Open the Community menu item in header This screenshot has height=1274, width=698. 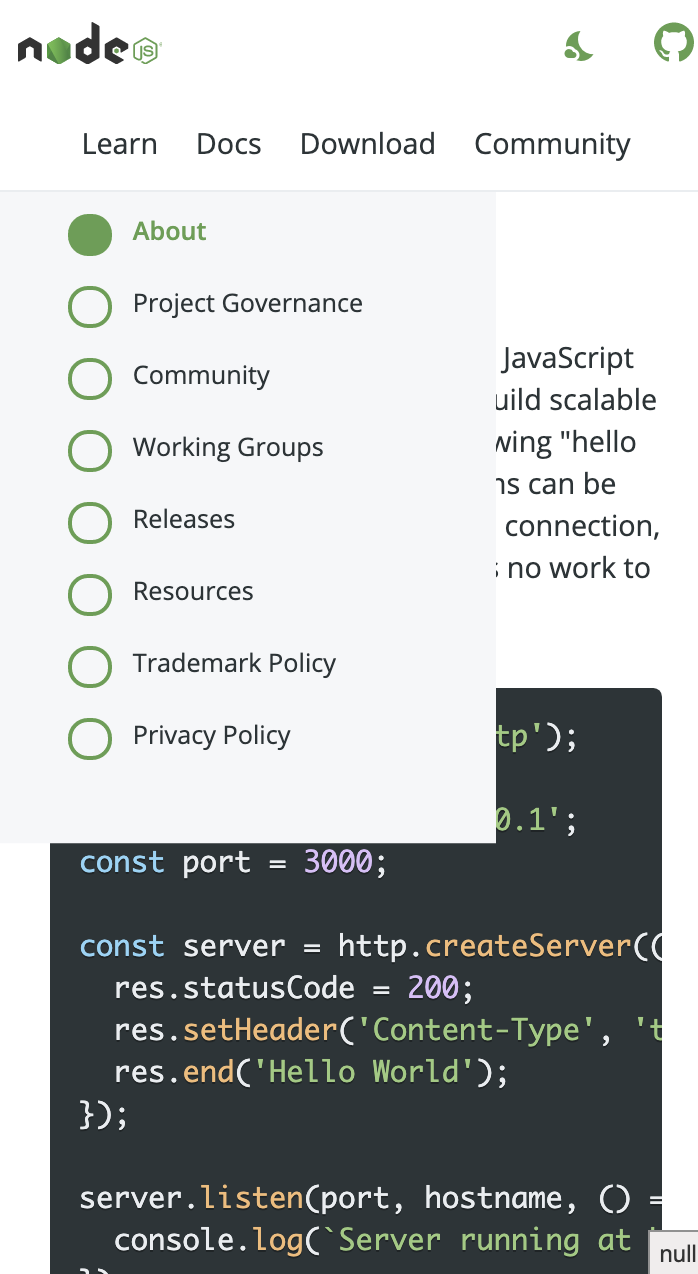click(x=552, y=144)
